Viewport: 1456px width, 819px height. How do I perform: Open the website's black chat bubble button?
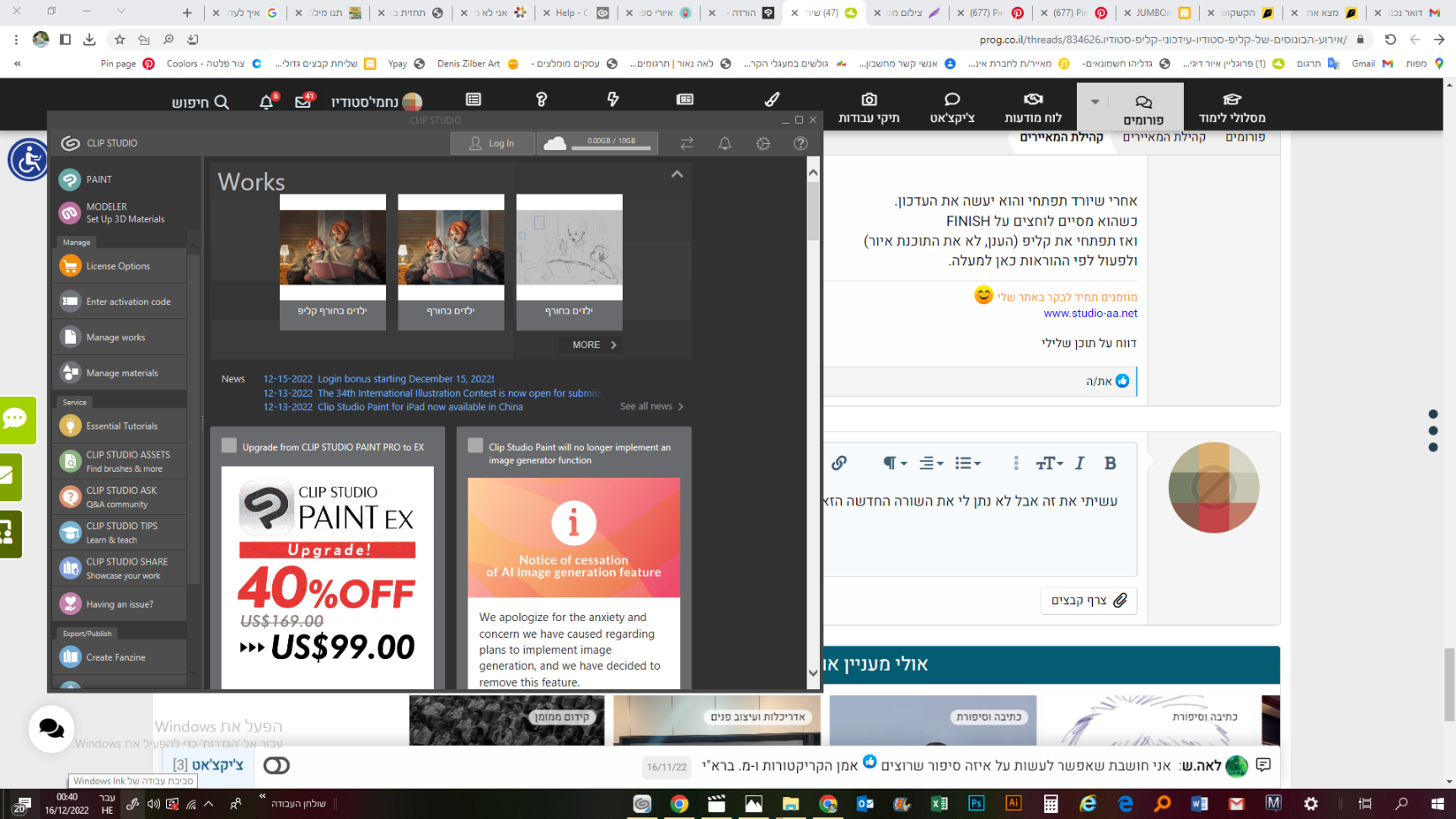[x=51, y=729]
